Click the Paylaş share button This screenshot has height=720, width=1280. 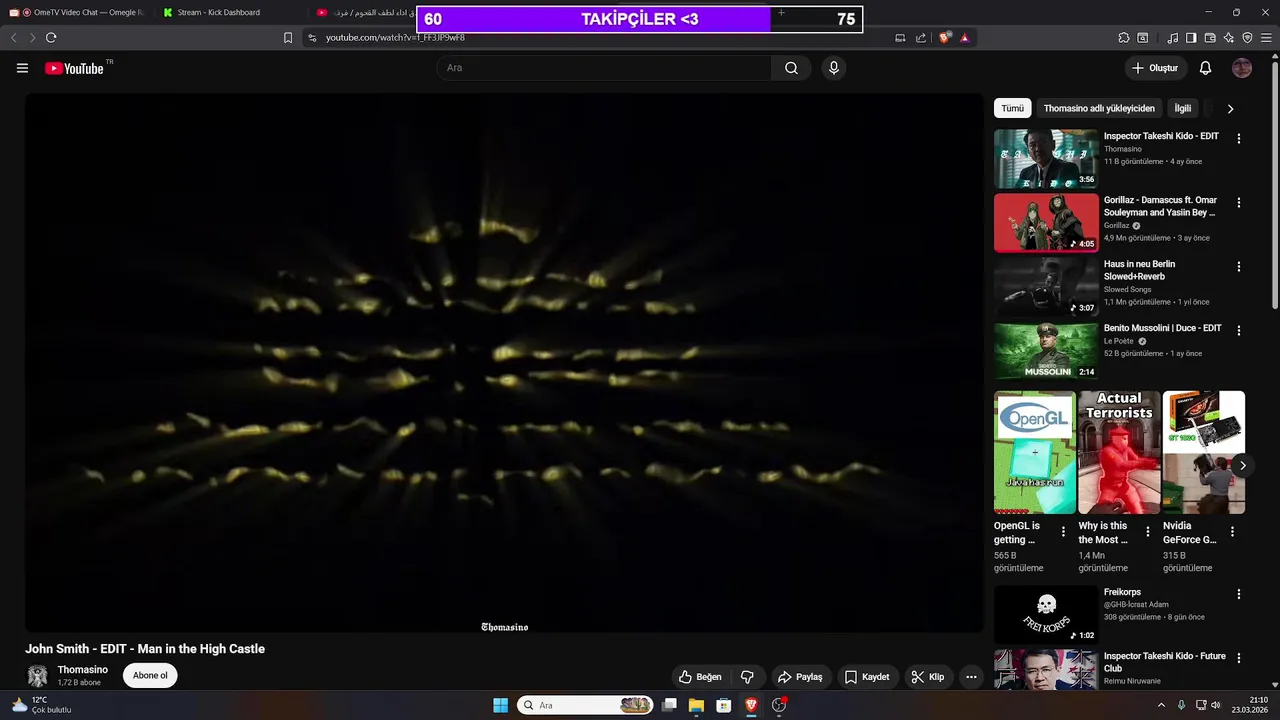(x=800, y=677)
